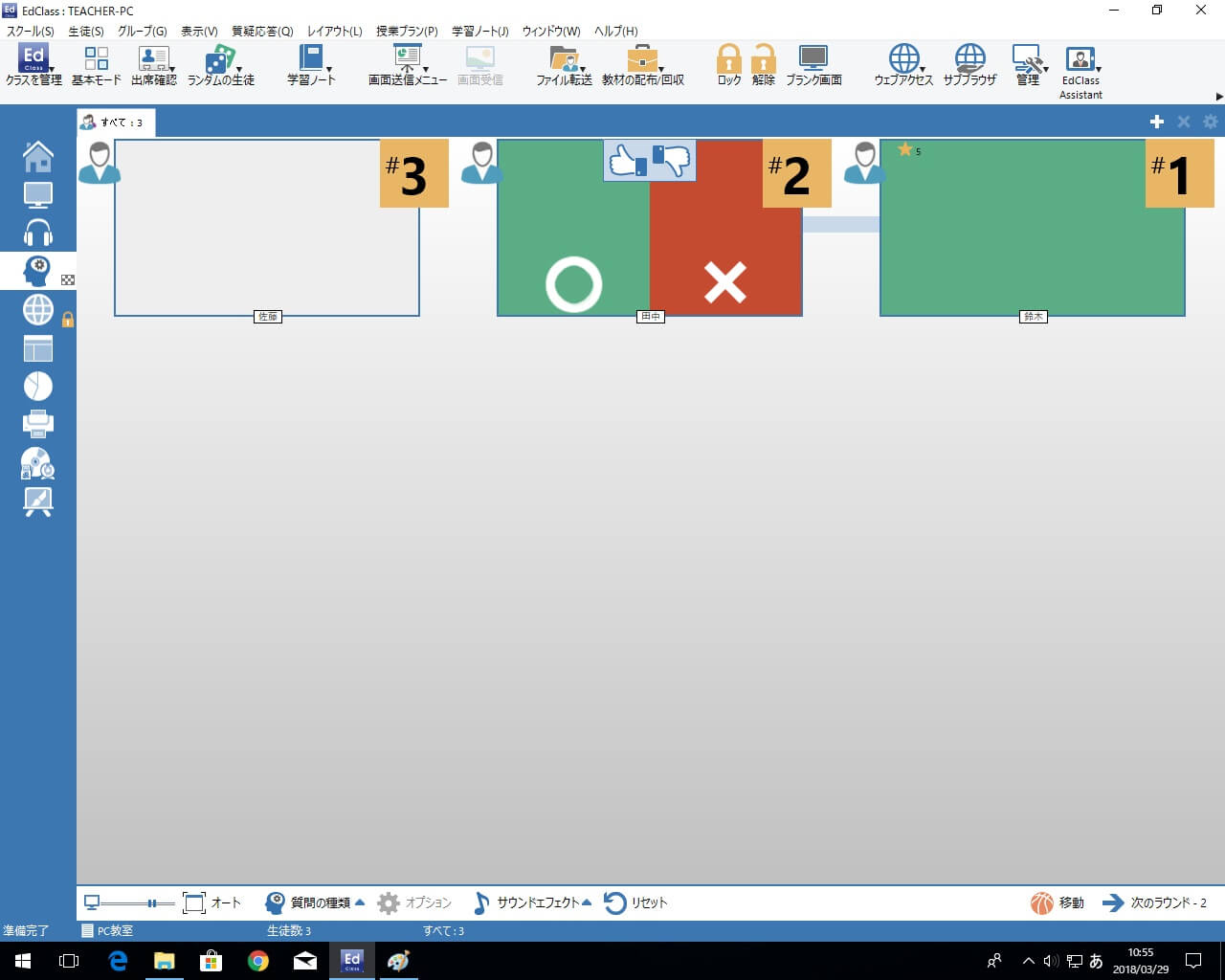This screenshot has width=1225, height=980.
Task: Toggle the オート auto-size button
Action: click(x=212, y=902)
